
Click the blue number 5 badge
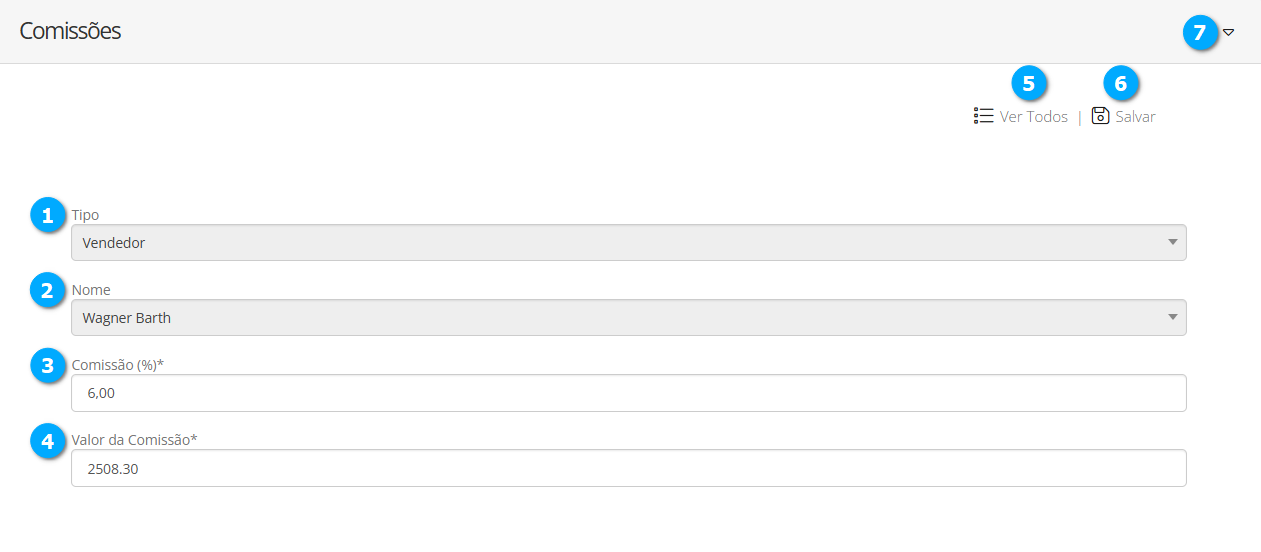tap(1029, 82)
